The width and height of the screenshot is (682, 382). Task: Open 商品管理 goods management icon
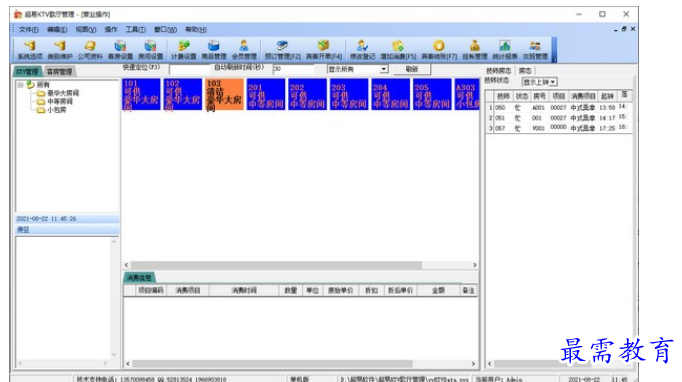coord(214,50)
